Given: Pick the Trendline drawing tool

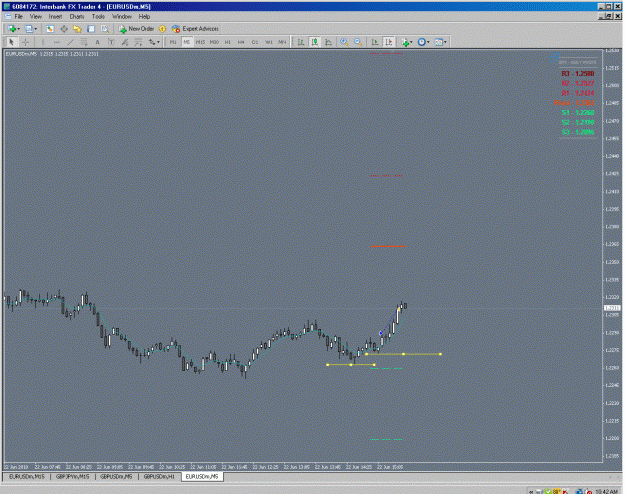Looking at the screenshot, I should 70,42.
